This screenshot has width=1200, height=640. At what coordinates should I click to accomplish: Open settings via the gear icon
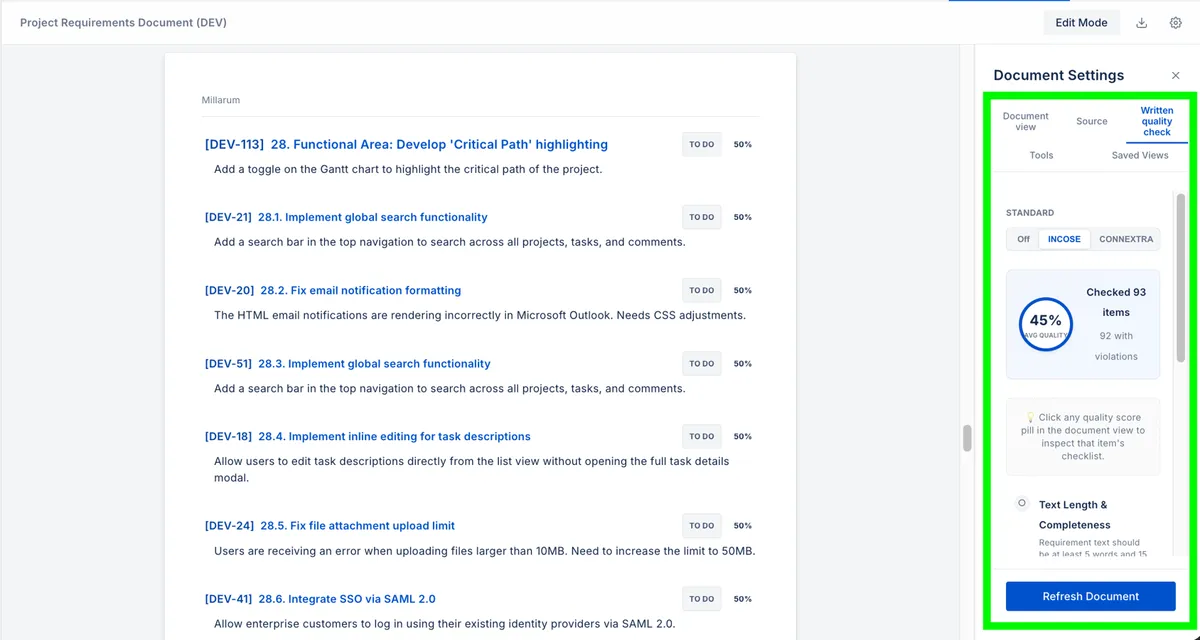(1176, 23)
